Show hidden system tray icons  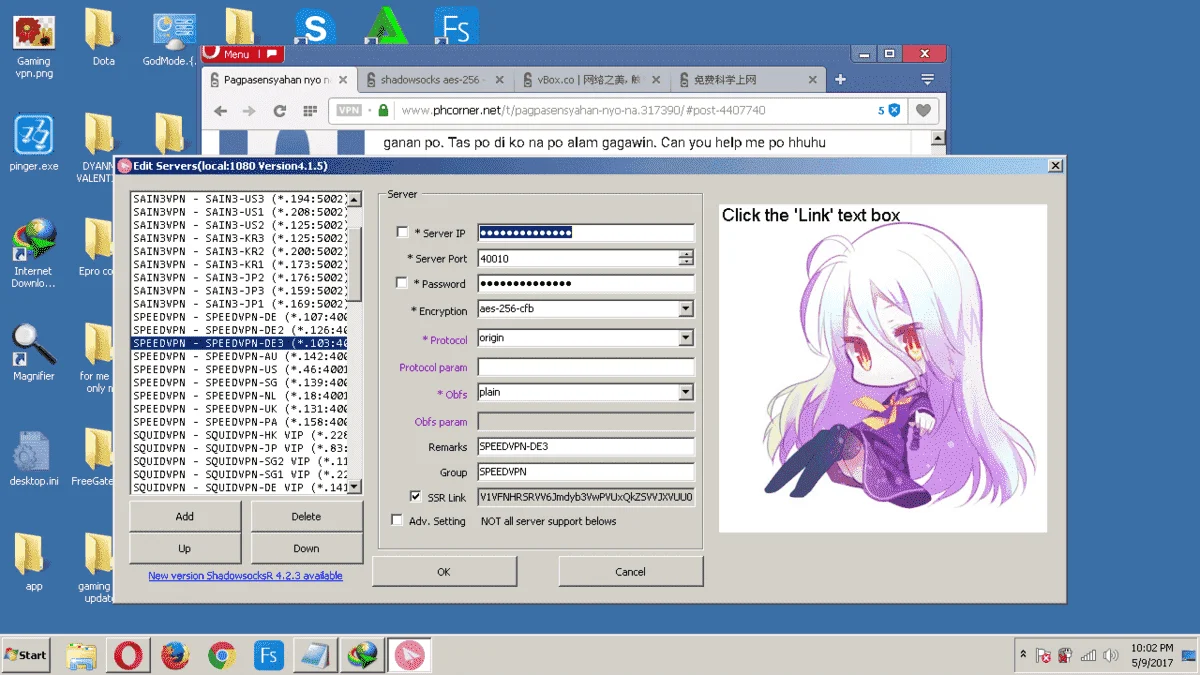point(1023,655)
